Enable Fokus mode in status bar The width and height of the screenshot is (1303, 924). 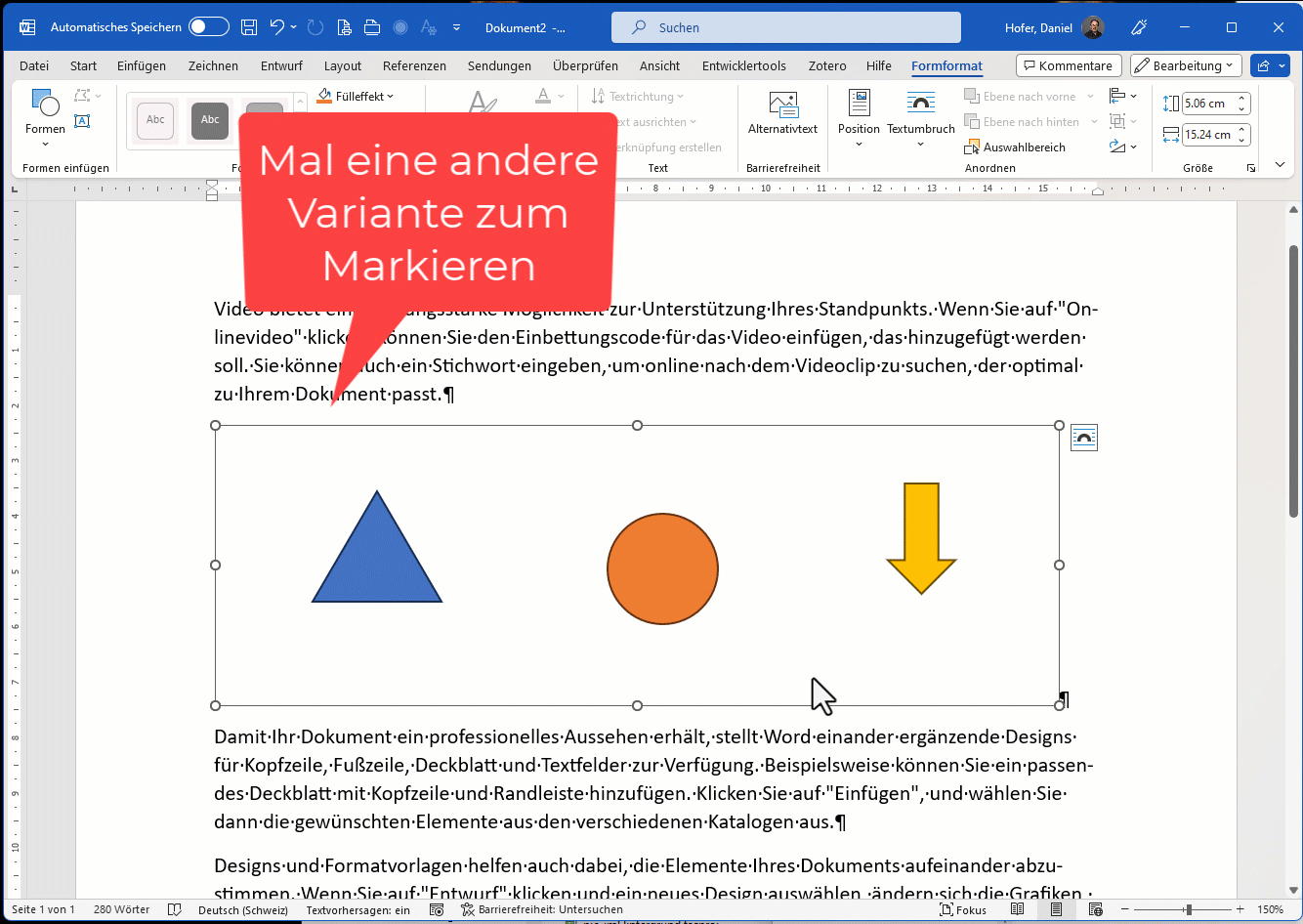pyautogui.click(x=963, y=909)
